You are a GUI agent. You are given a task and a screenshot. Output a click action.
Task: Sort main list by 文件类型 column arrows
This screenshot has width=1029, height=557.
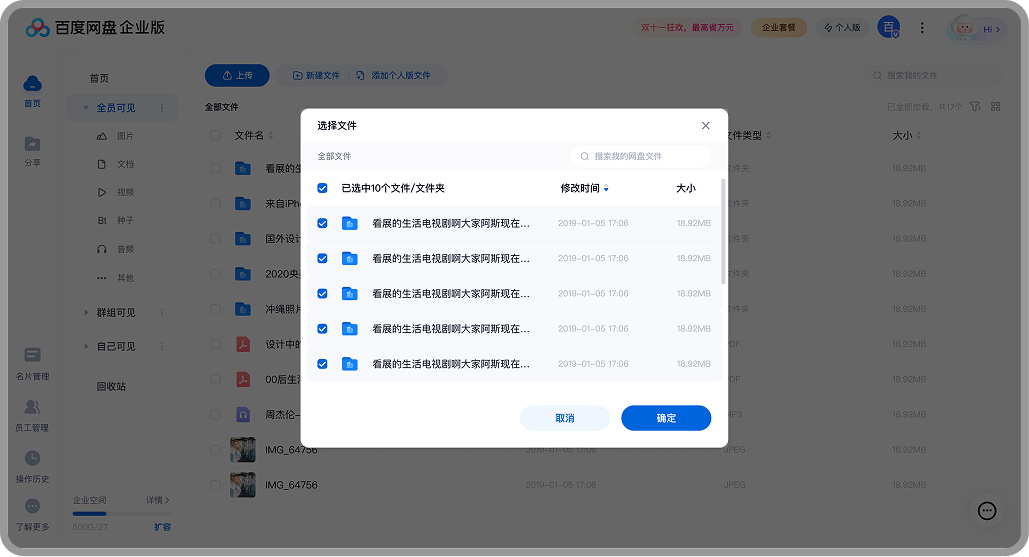click(x=768, y=135)
